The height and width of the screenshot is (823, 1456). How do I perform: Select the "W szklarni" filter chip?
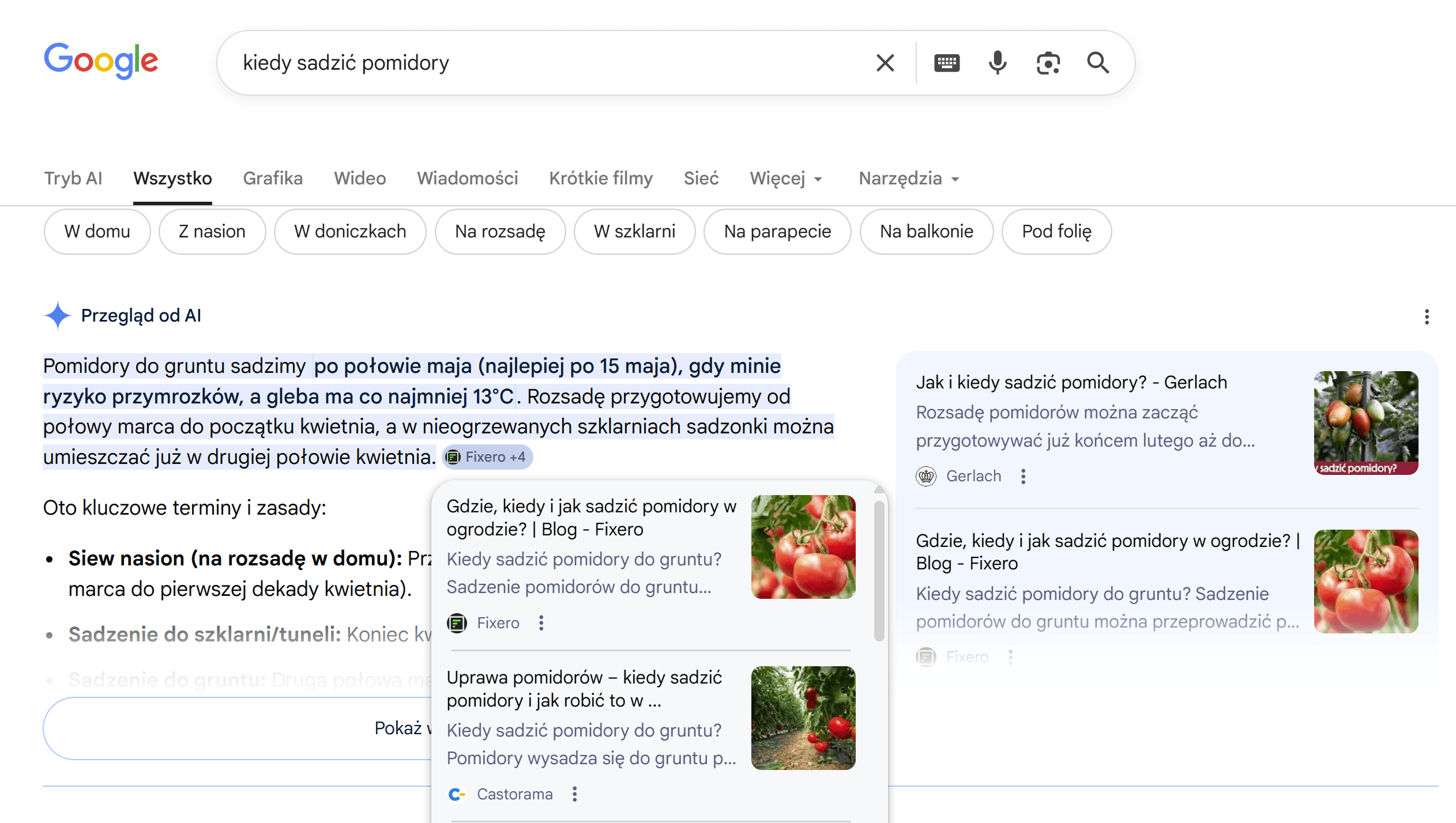click(x=634, y=232)
